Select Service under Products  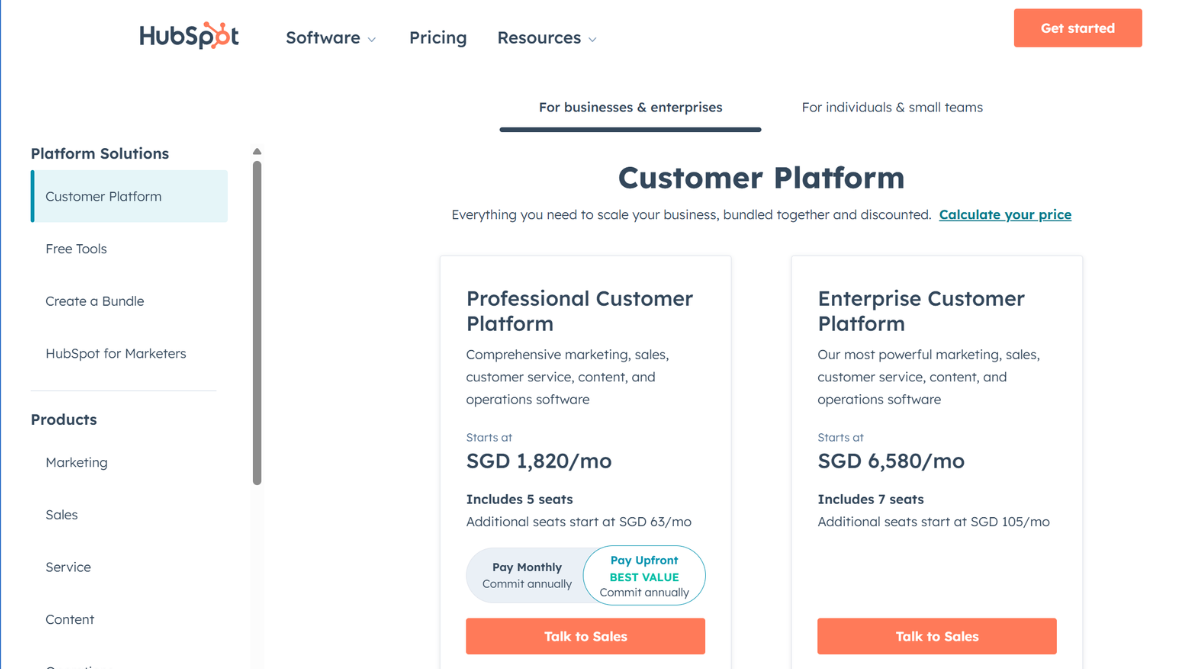click(x=68, y=567)
